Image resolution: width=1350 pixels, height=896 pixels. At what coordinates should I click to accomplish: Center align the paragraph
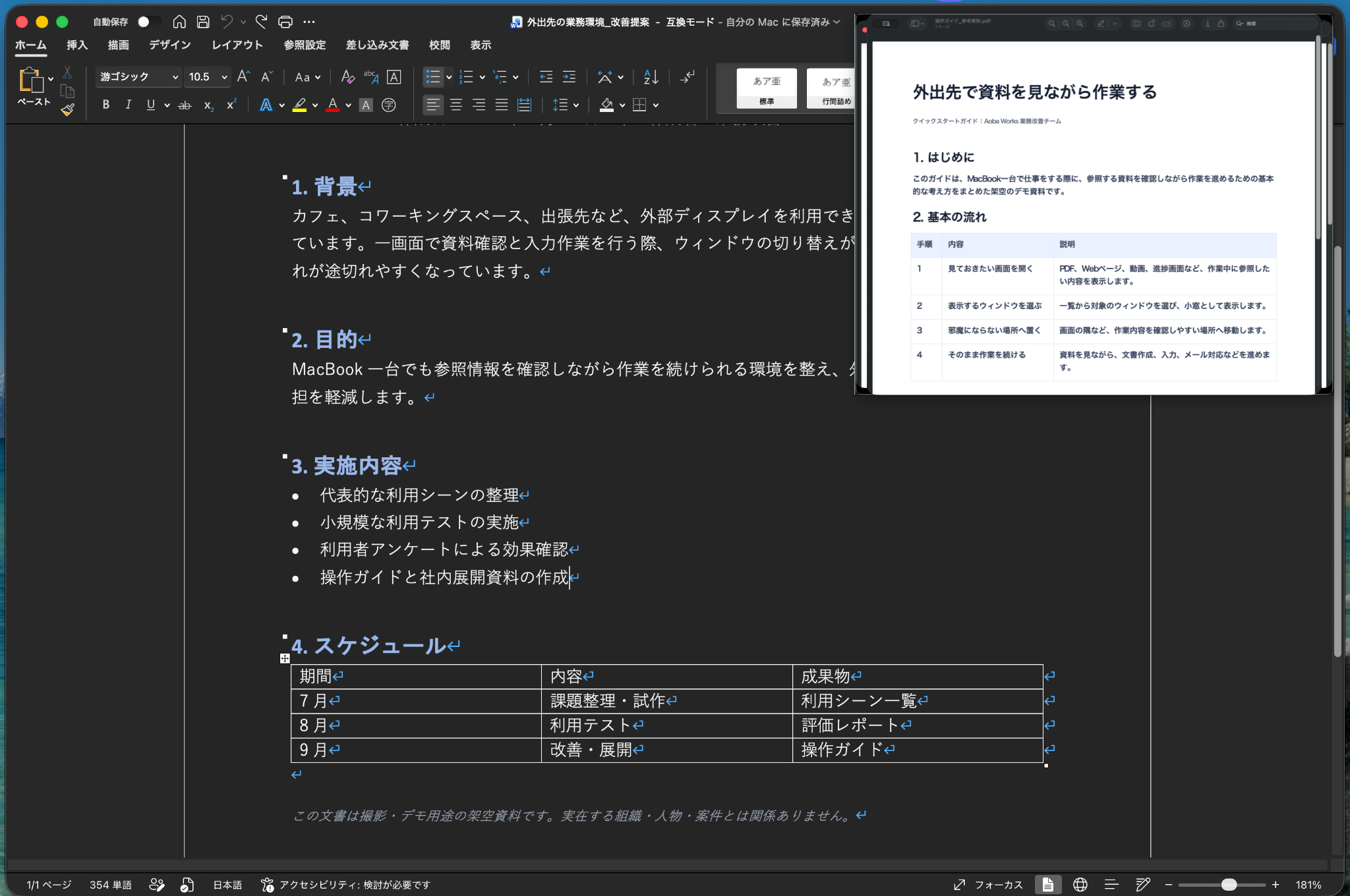(456, 105)
